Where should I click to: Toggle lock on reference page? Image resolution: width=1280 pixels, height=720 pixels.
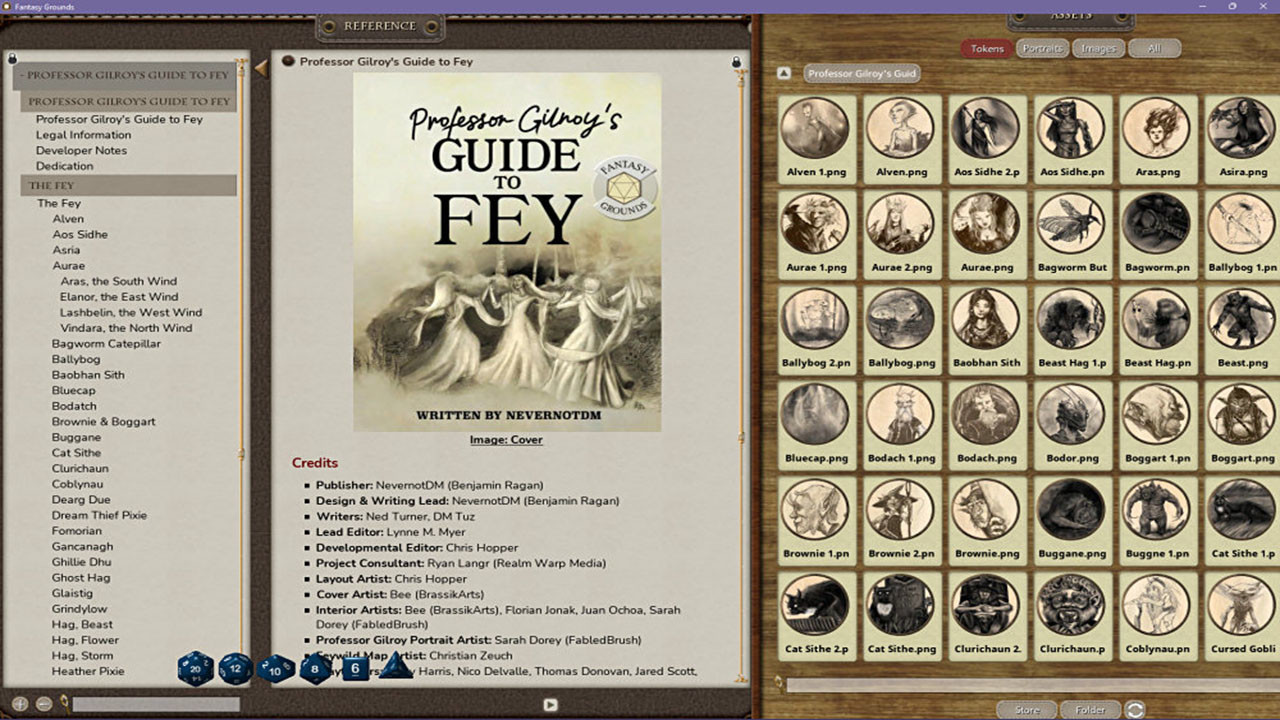[736, 62]
